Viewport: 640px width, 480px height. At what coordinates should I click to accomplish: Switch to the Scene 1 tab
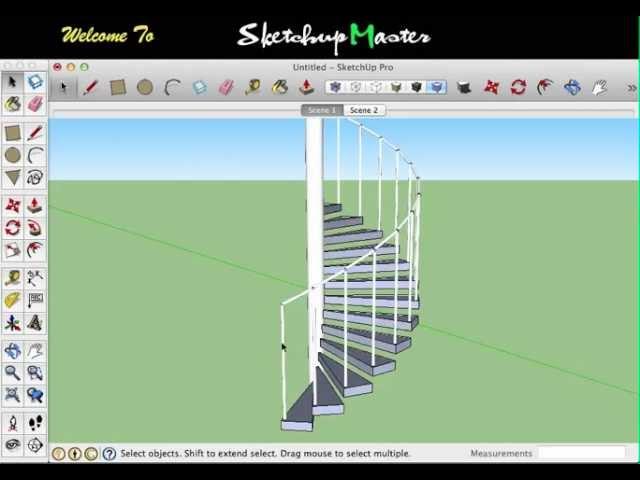(322, 110)
